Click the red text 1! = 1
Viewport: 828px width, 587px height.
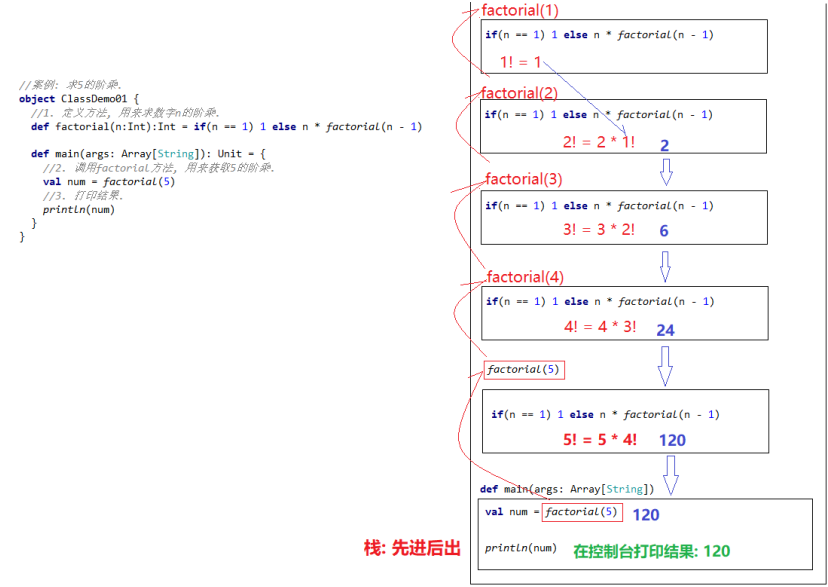pyautogui.click(x=519, y=62)
